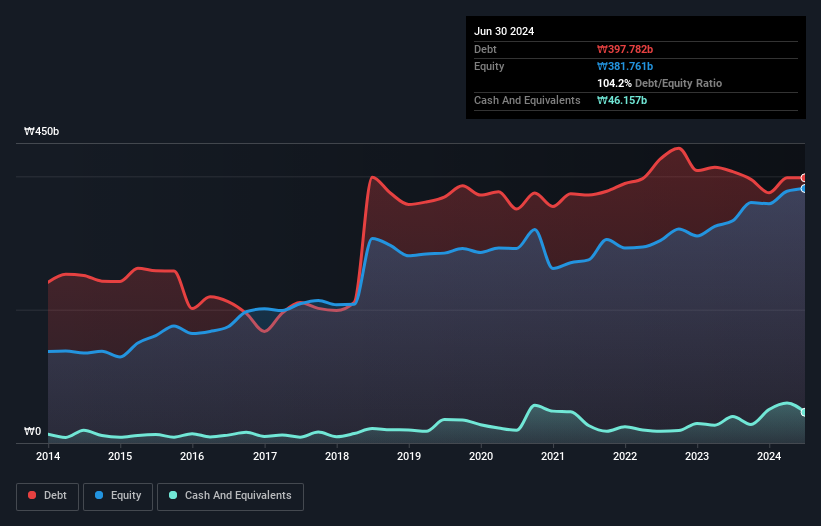This screenshot has height=526, width=821.
Task: Click the red Debt endpoint marker
Action: (805, 178)
